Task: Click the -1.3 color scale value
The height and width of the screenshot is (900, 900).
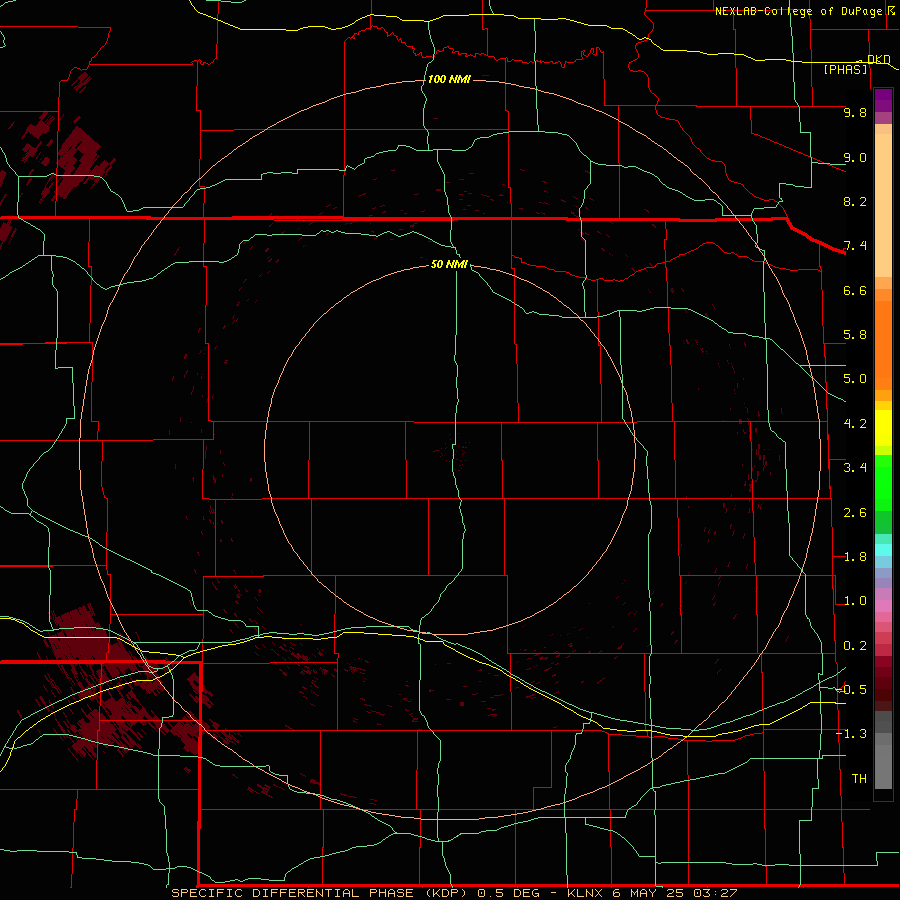Action: (852, 734)
